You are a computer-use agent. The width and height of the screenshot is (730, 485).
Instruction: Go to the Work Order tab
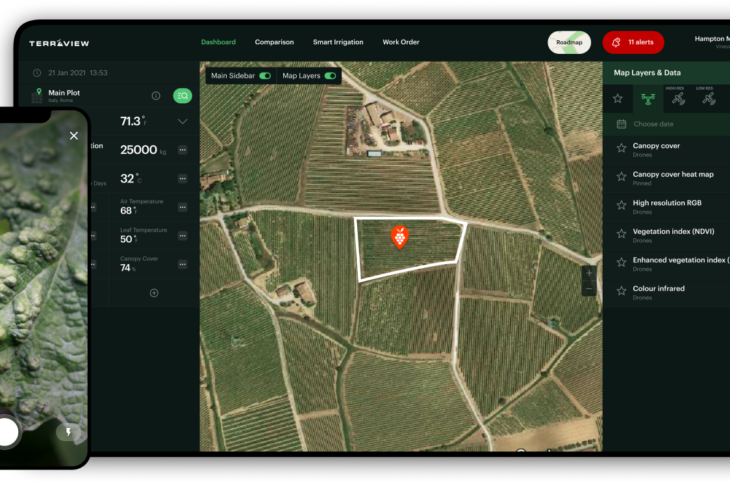[401, 42]
